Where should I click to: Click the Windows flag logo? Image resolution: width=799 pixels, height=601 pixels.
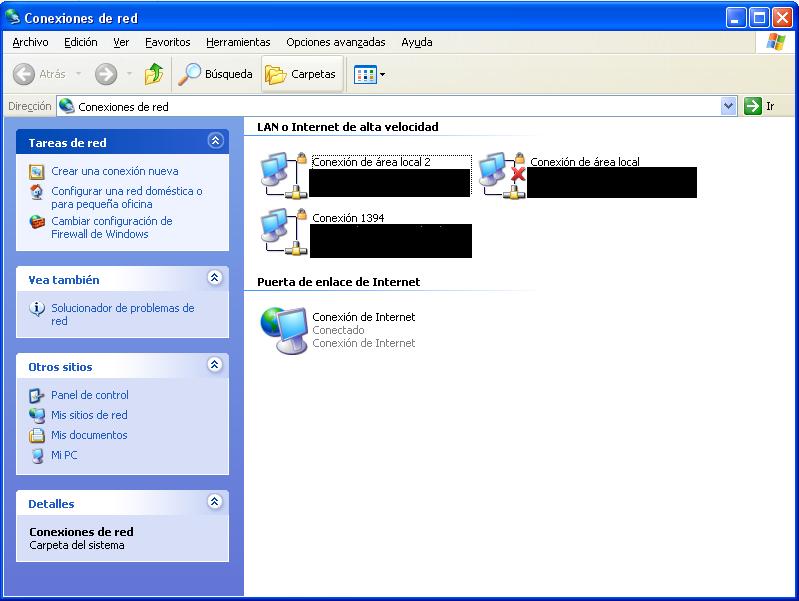(x=775, y=42)
